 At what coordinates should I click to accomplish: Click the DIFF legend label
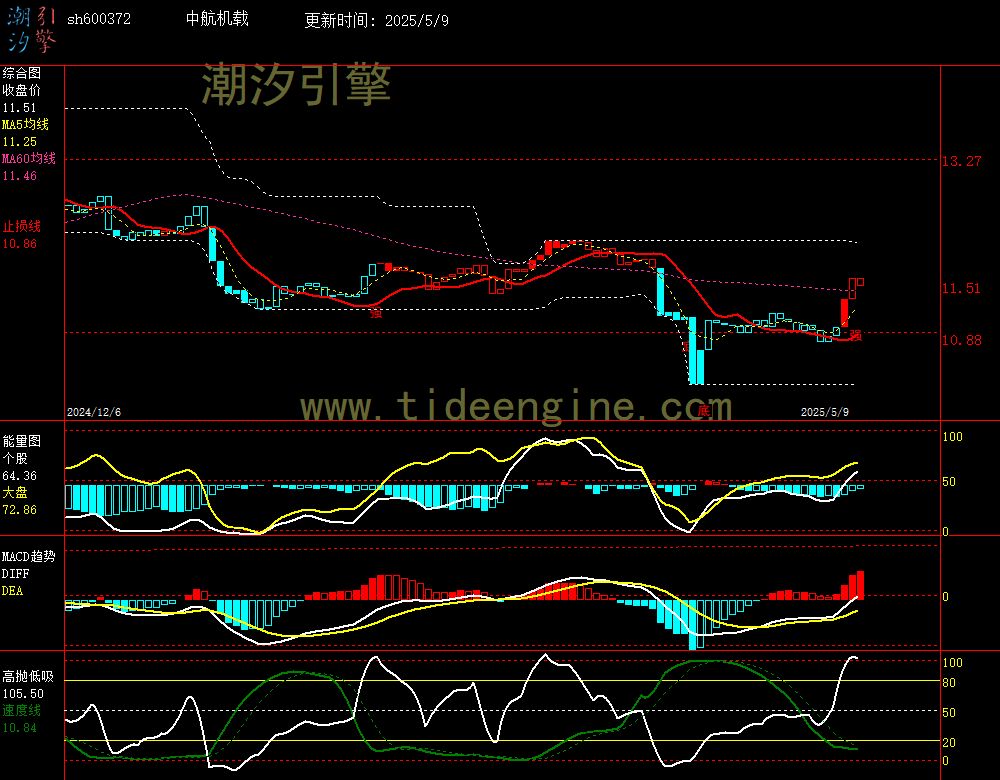[15, 574]
